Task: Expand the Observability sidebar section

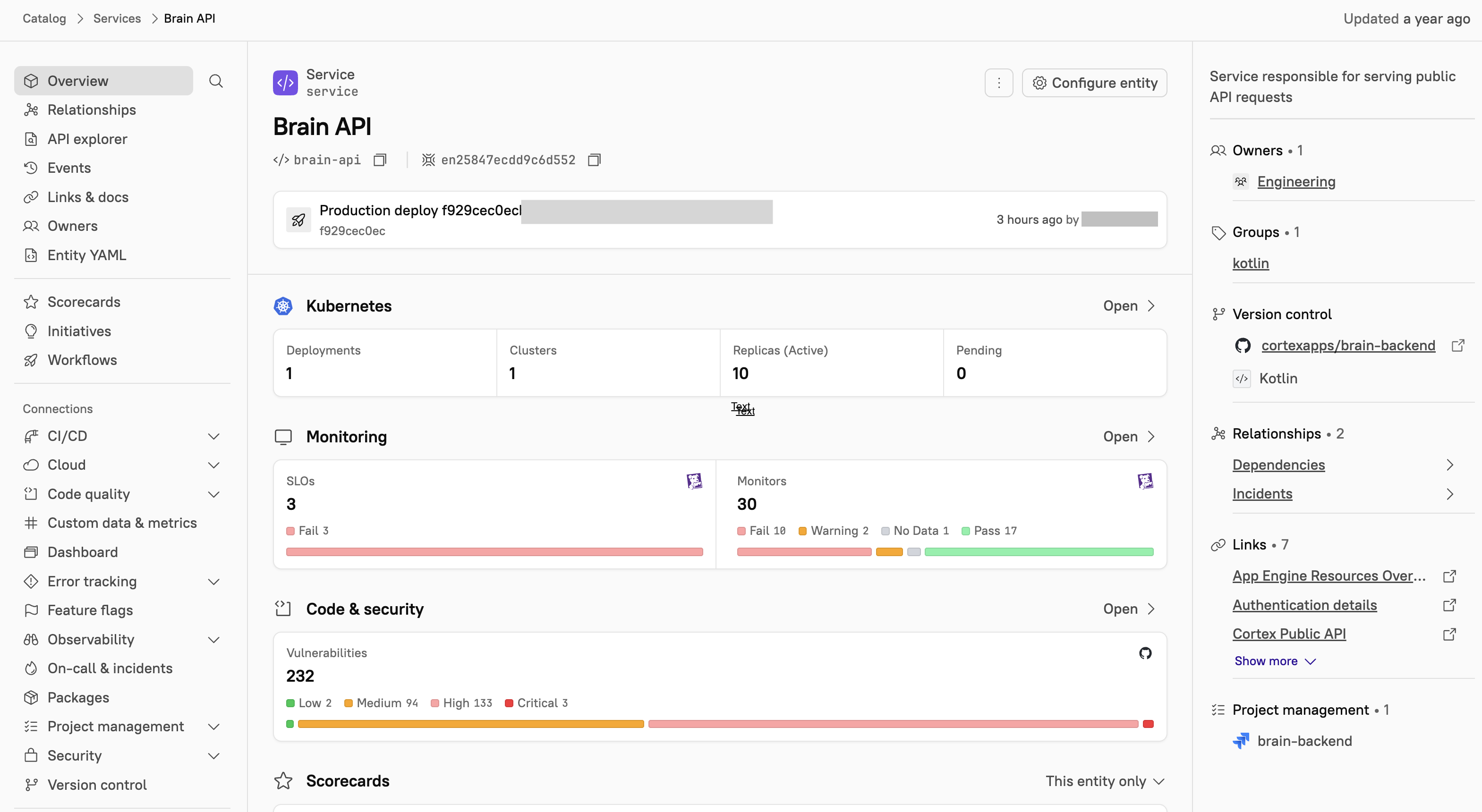Action: (x=213, y=640)
